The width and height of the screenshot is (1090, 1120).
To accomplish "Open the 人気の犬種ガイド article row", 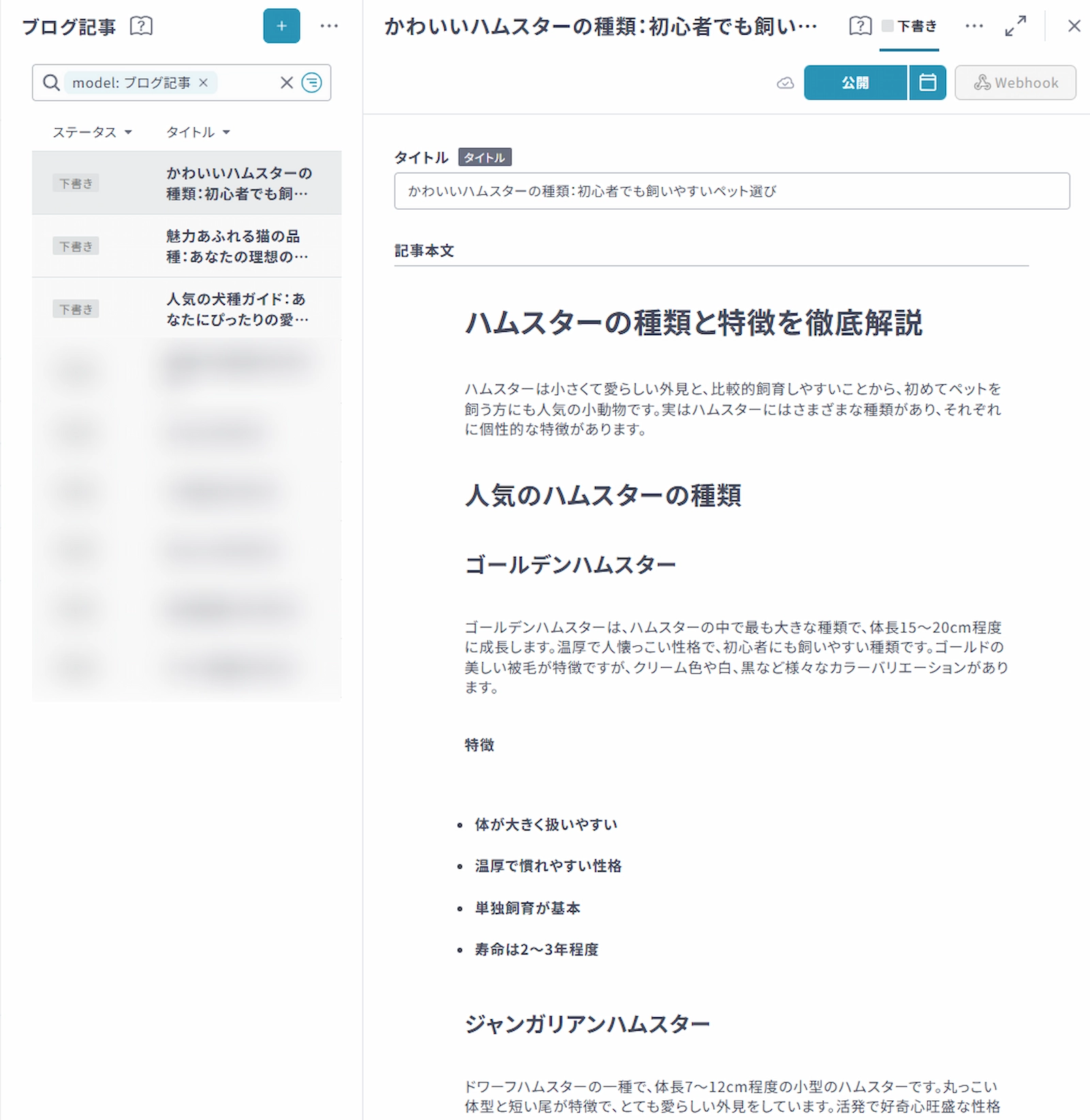I will [235, 309].
